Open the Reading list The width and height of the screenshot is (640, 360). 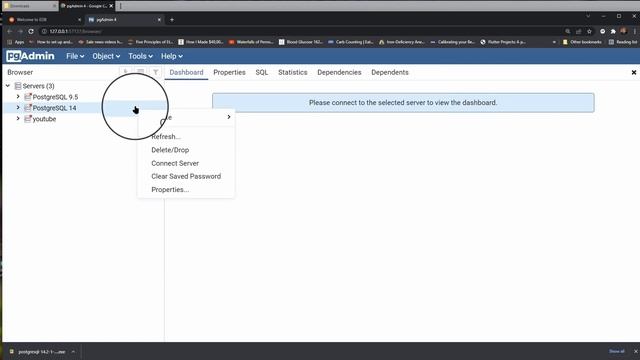click(623, 42)
